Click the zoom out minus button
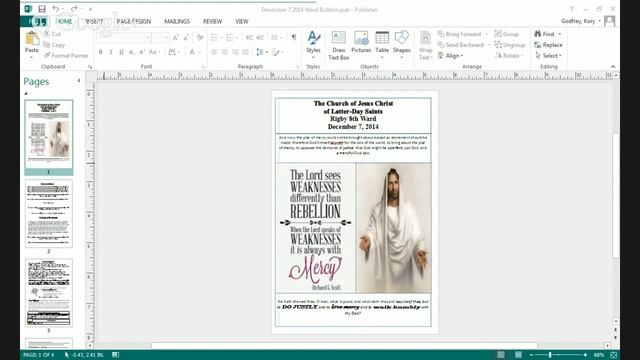This screenshot has width=640, height=360. pyautogui.click(x=531, y=355)
